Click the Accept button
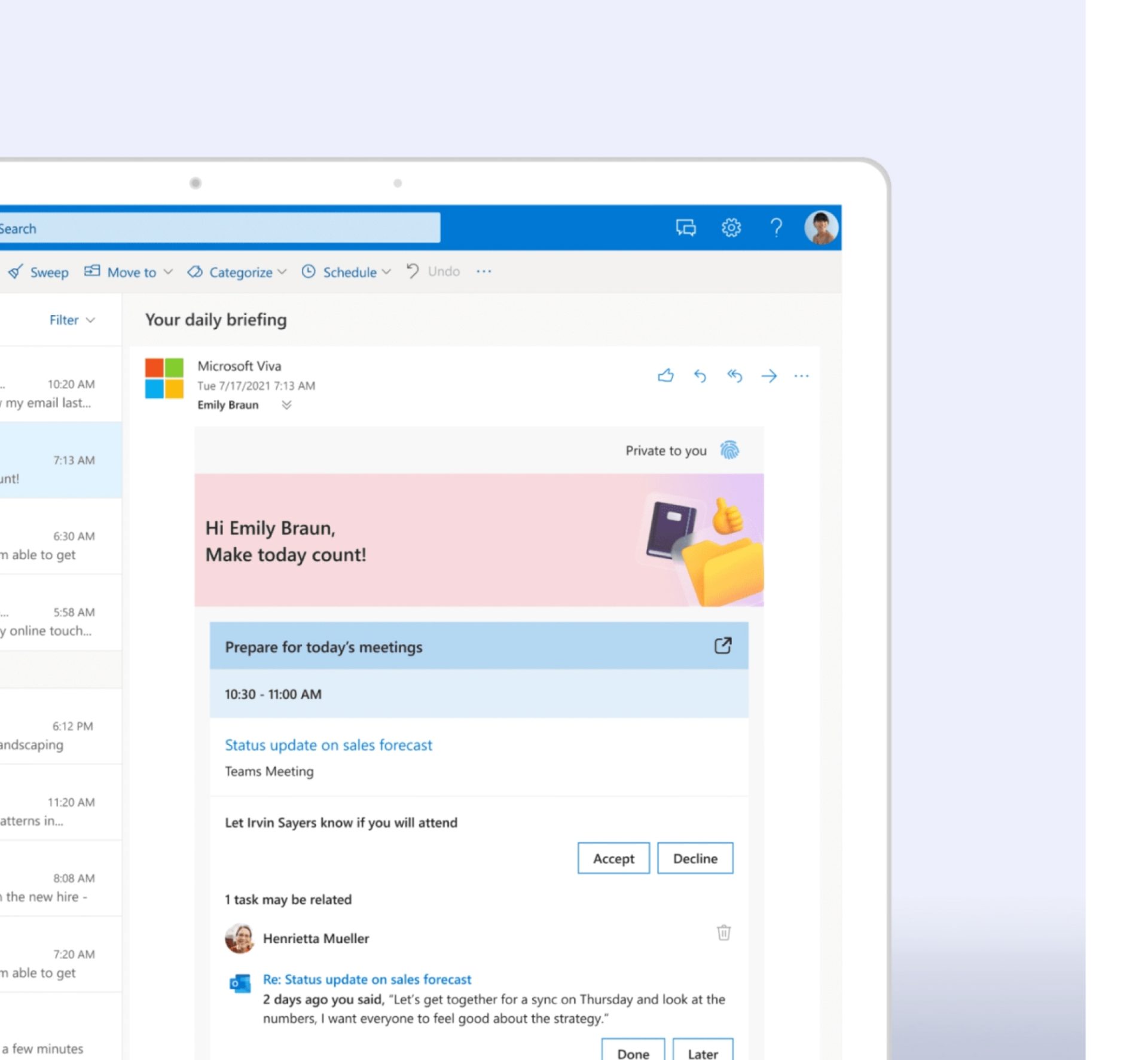This screenshot has width=1148, height=1060. point(613,858)
